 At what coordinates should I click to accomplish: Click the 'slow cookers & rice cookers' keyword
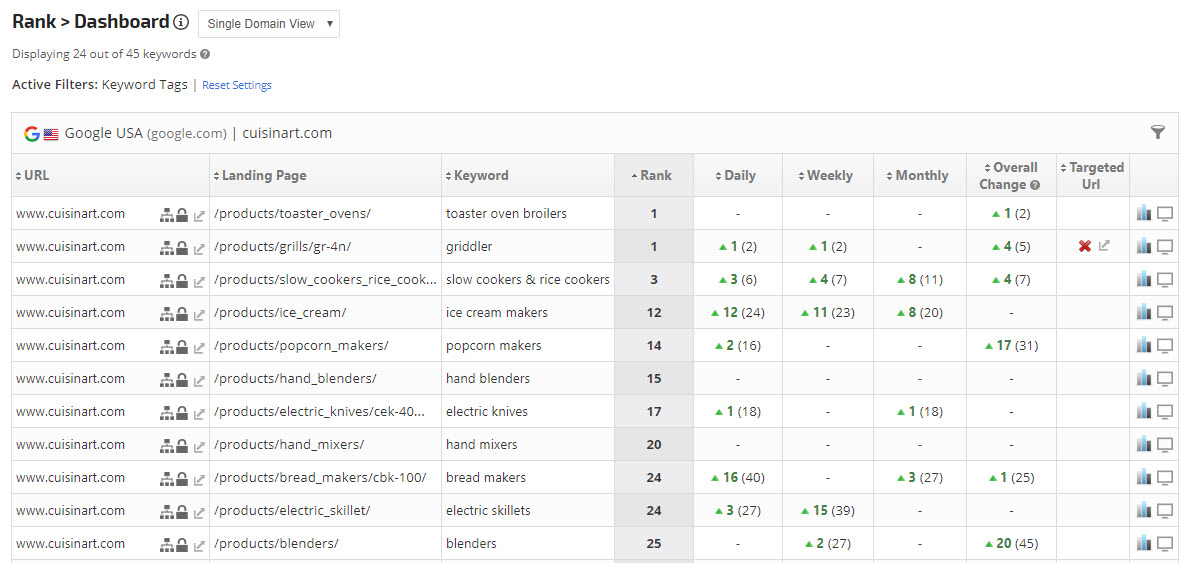pos(528,279)
